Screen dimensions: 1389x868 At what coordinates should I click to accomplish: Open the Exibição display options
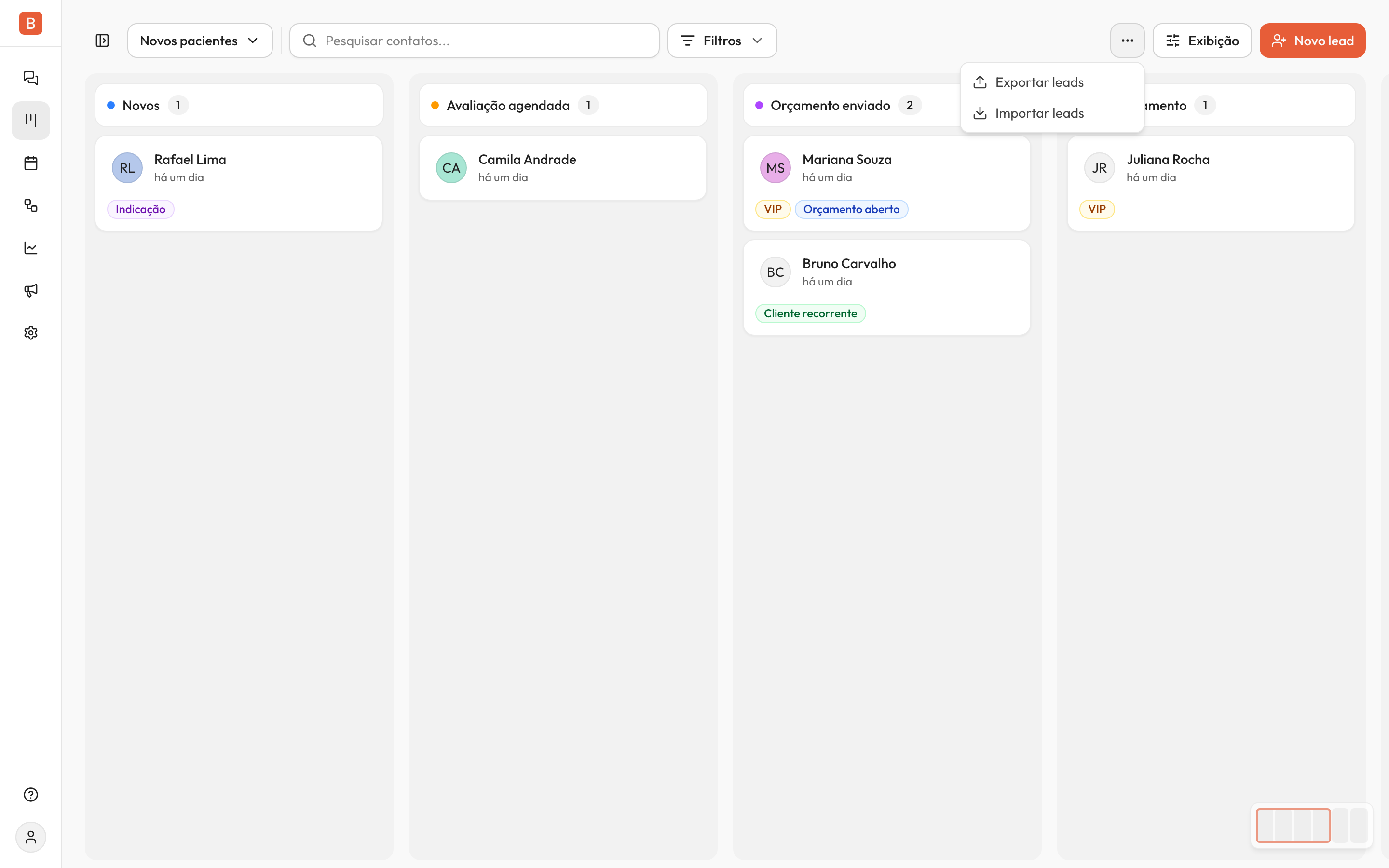1202,41
